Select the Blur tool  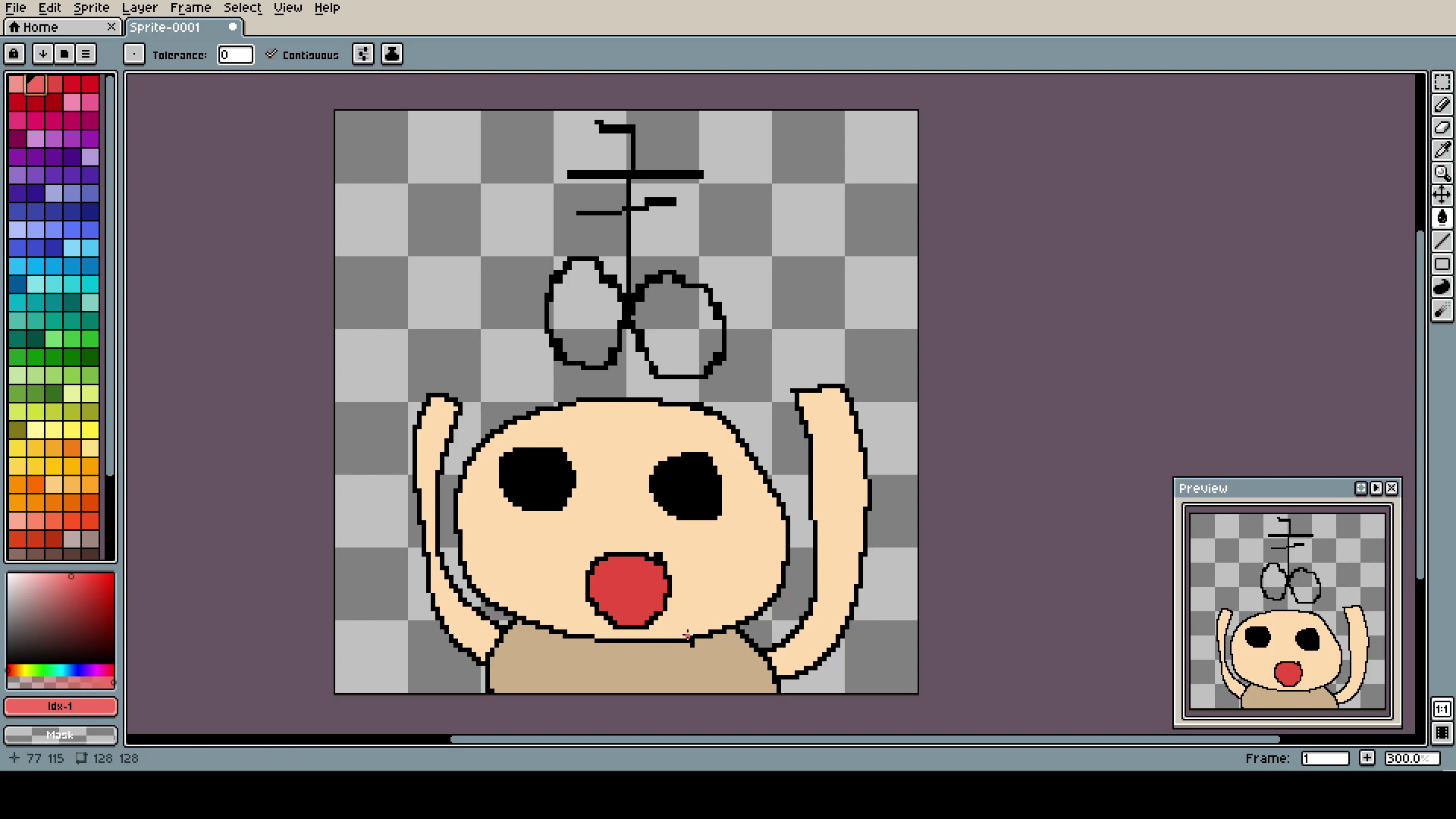pos(1442,309)
